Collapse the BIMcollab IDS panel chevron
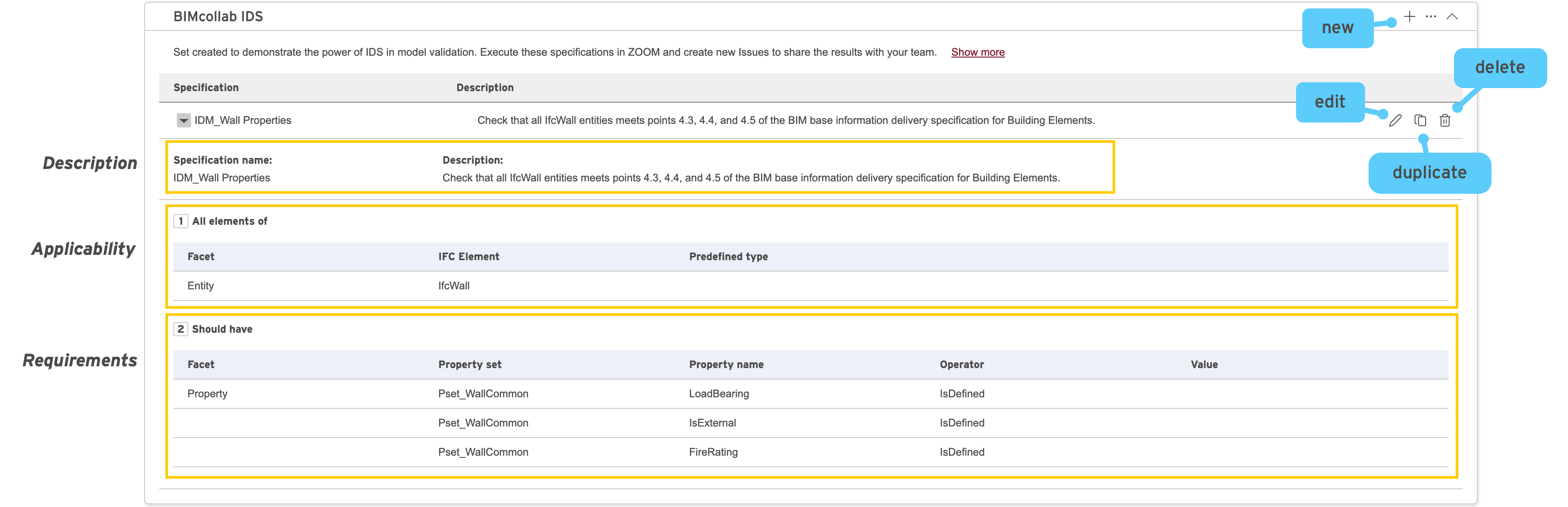 (x=1452, y=16)
